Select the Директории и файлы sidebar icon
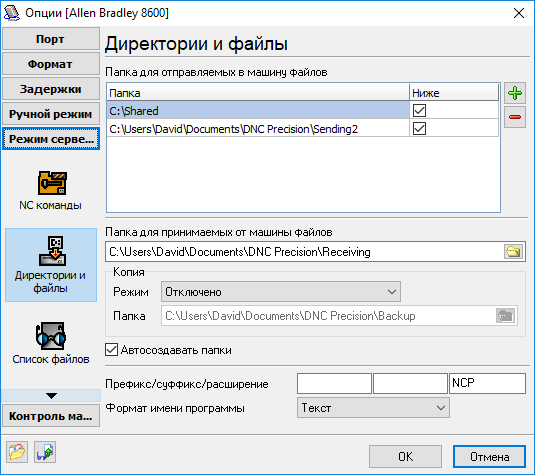Screen dimensions: 535x475 point(51,265)
